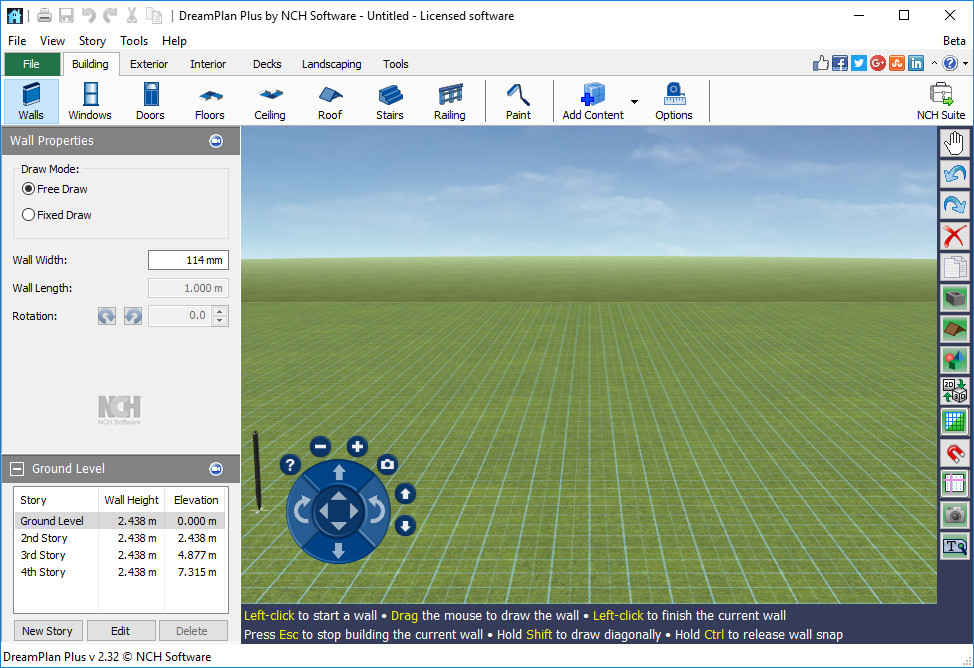Zoom out with the minus navigation button

coord(321,446)
